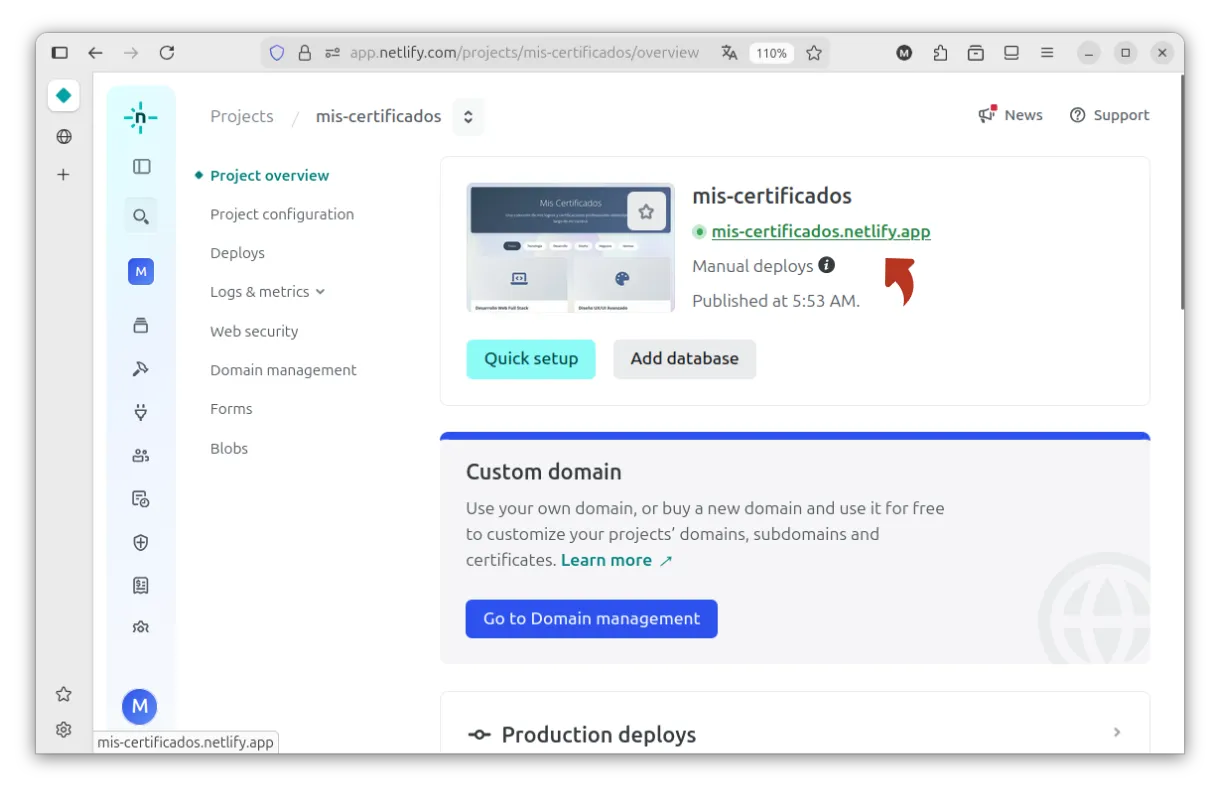The height and width of the screenshot is (792, 1220).
Task: Toggle the Netlify sidebar panel icon
Action: (x=141, y=167)
